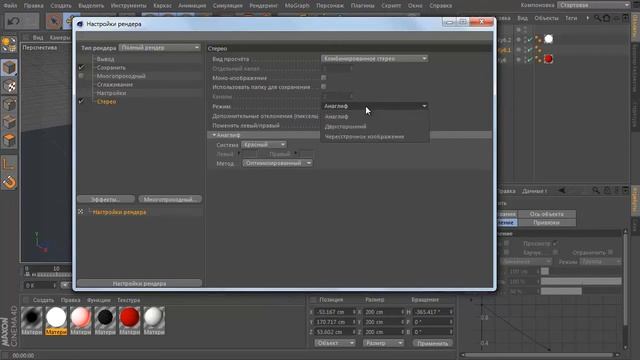Select Сглаживание in render settings list
The height and width of the screenshot is (360, 640).
tap(115, 84)
